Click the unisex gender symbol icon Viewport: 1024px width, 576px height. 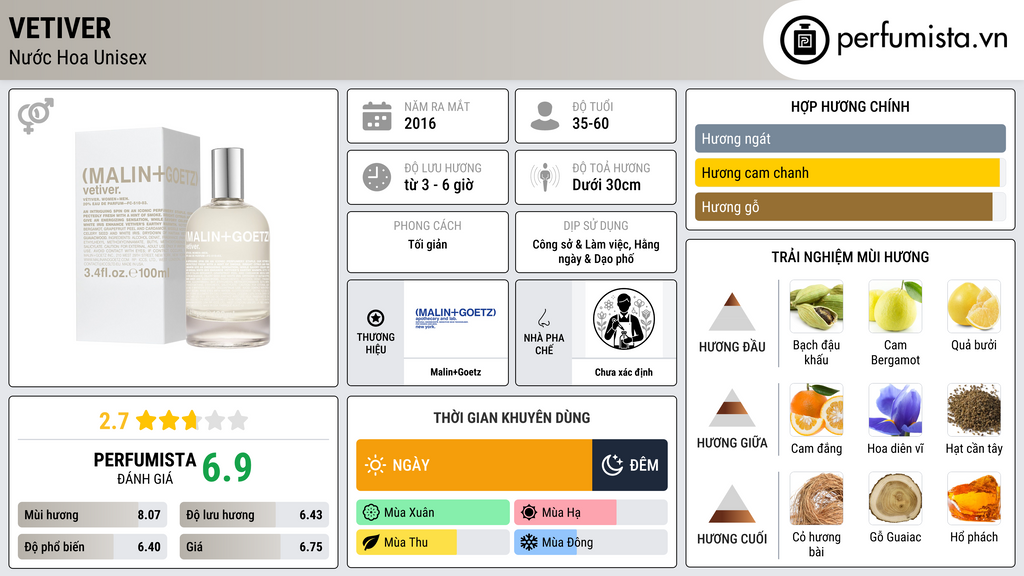pos(36,116)
